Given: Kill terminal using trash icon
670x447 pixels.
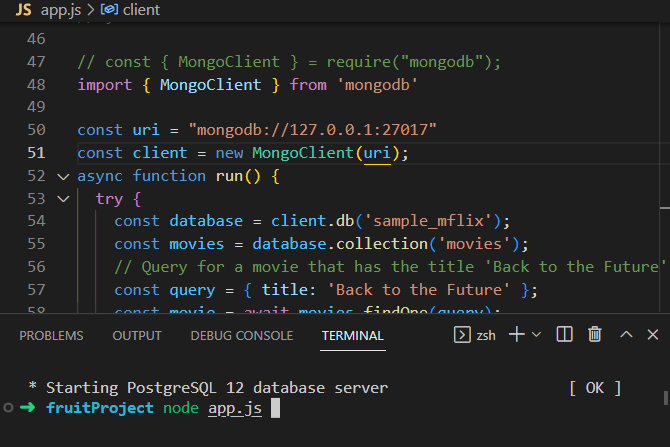Looking at the screenshot, I should click(595, 335).
